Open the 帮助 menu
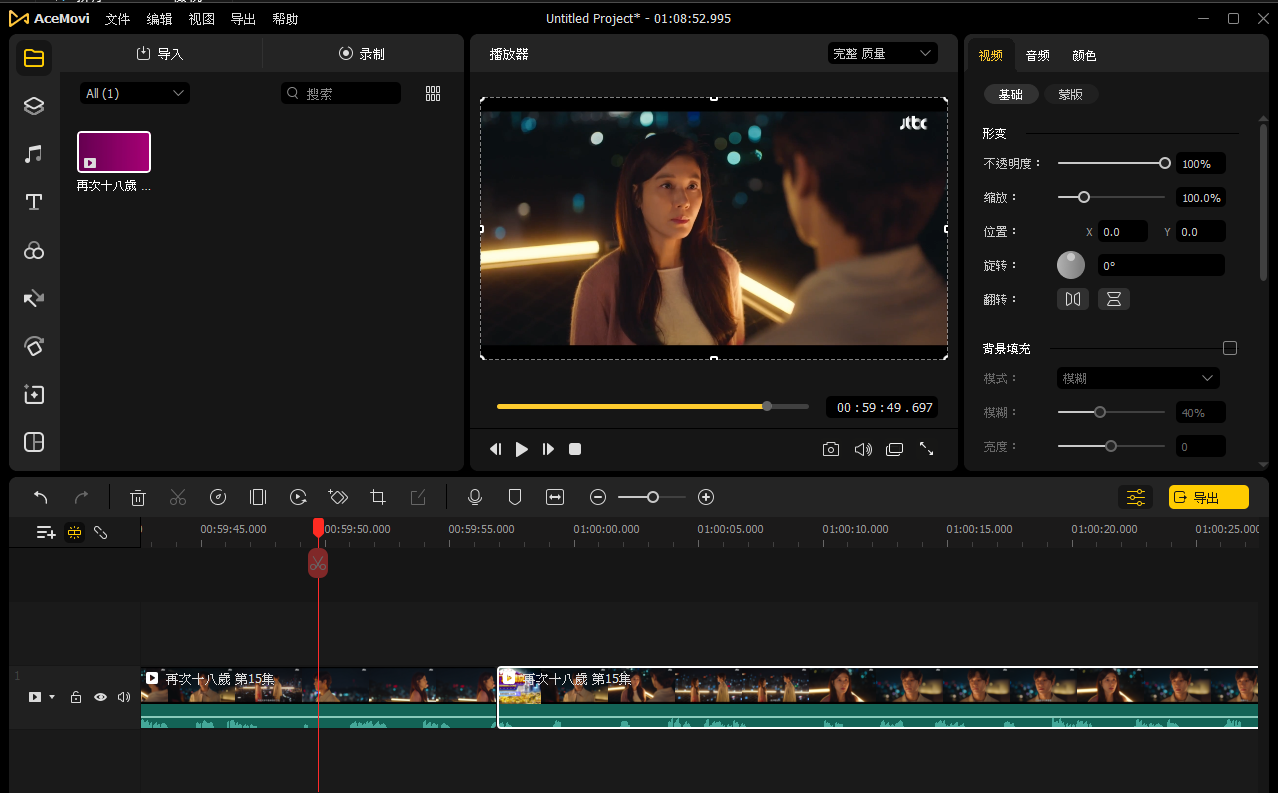Image resolution: width=1278 pixels, height=793 pixels. (x=285, y=19)
